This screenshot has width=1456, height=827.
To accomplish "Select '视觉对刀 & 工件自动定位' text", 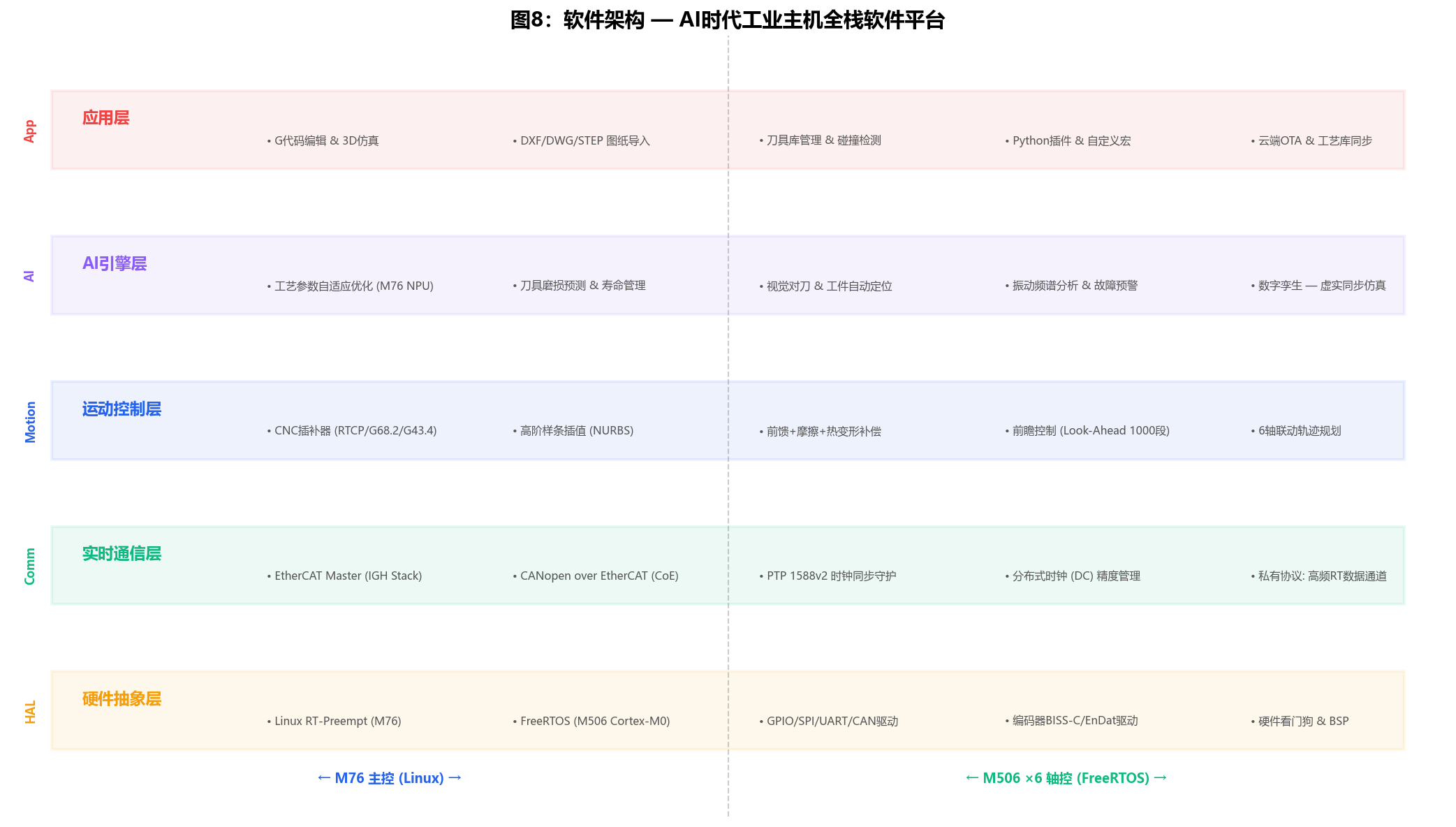I will click(x=825, y=286).
